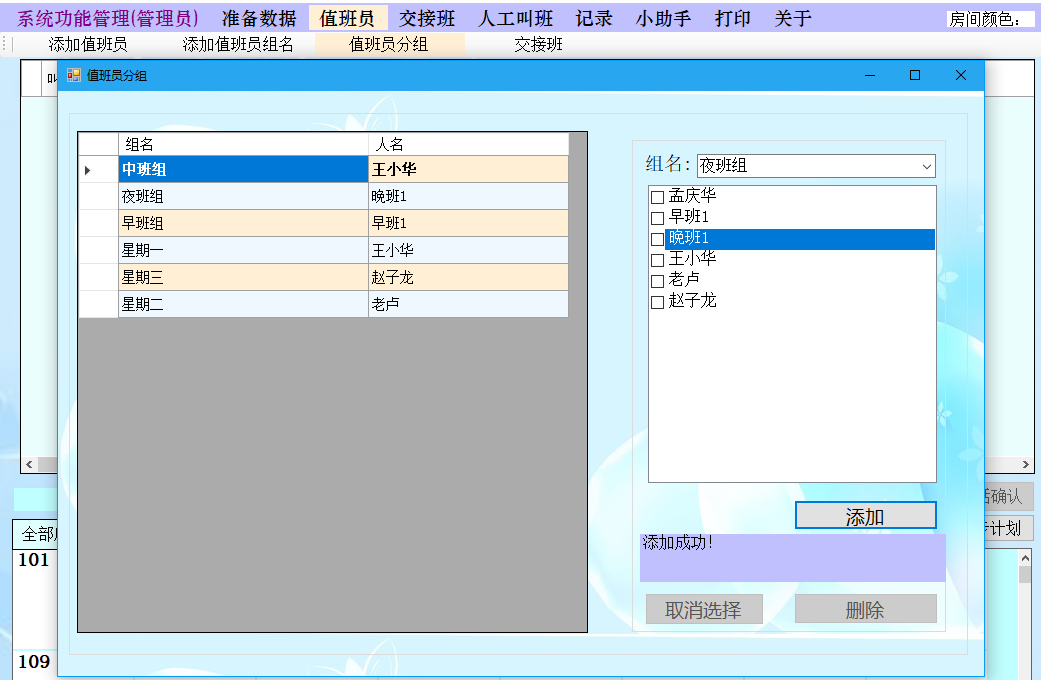Check the 早班1 checkbox

[x=657, y=218]
